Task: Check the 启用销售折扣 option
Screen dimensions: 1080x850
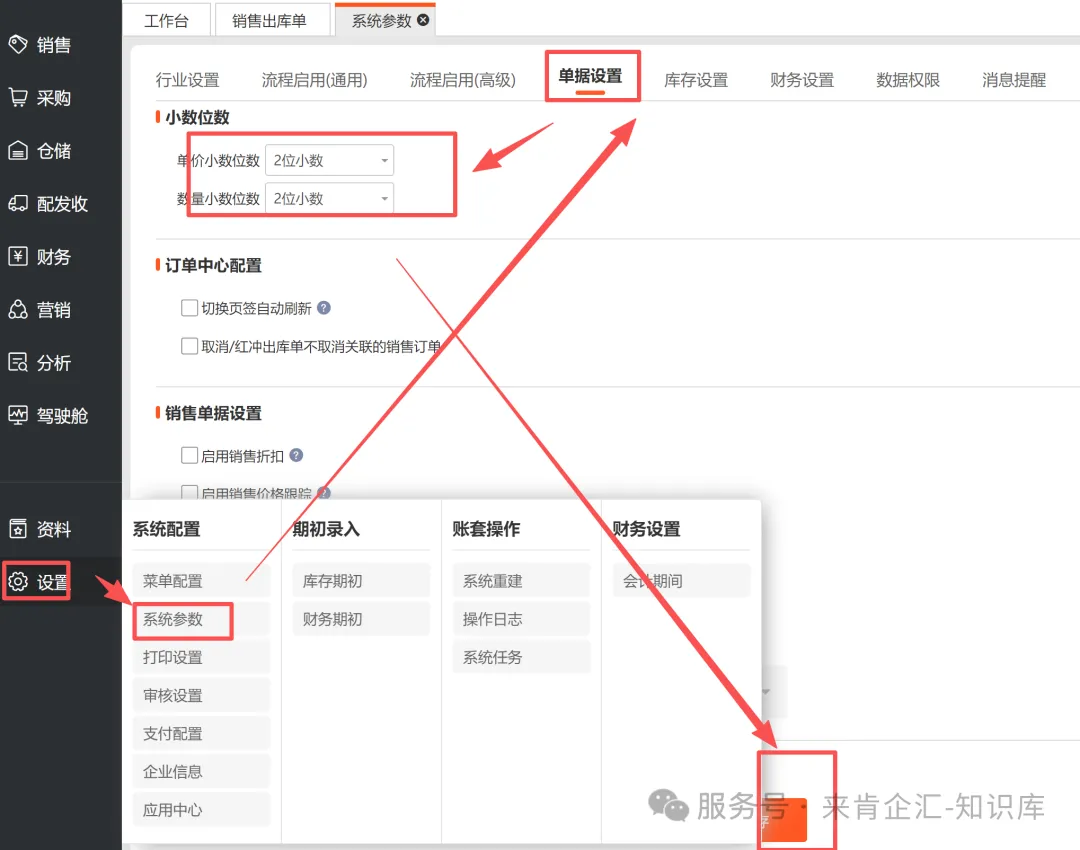Action: coord(189,455)
